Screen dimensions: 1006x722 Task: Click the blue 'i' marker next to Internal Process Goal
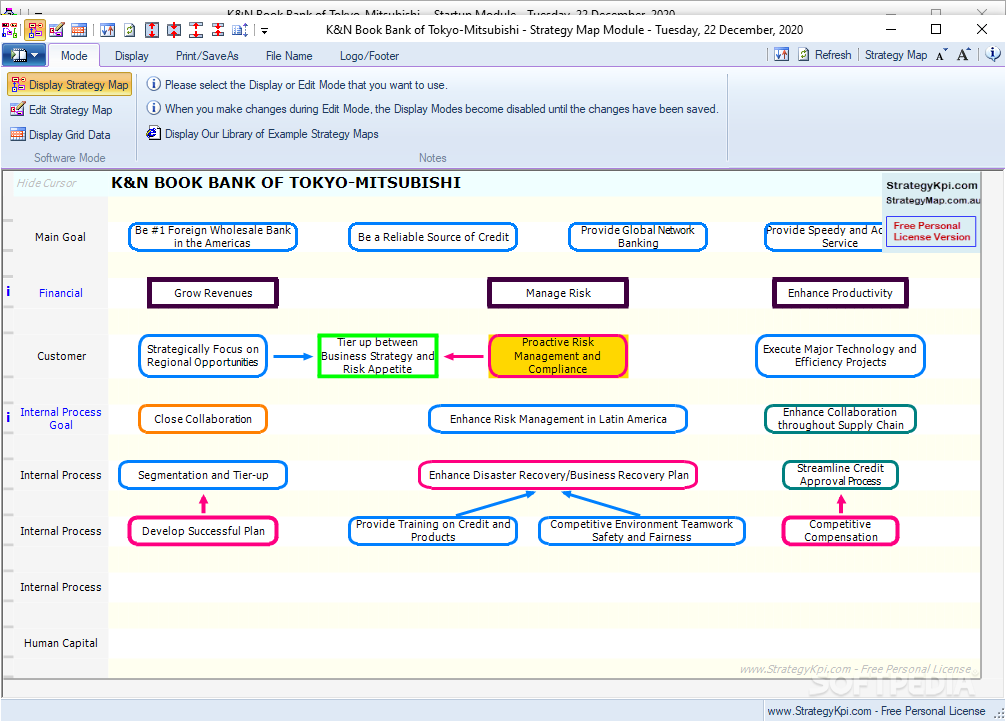[x=8, y=417]
